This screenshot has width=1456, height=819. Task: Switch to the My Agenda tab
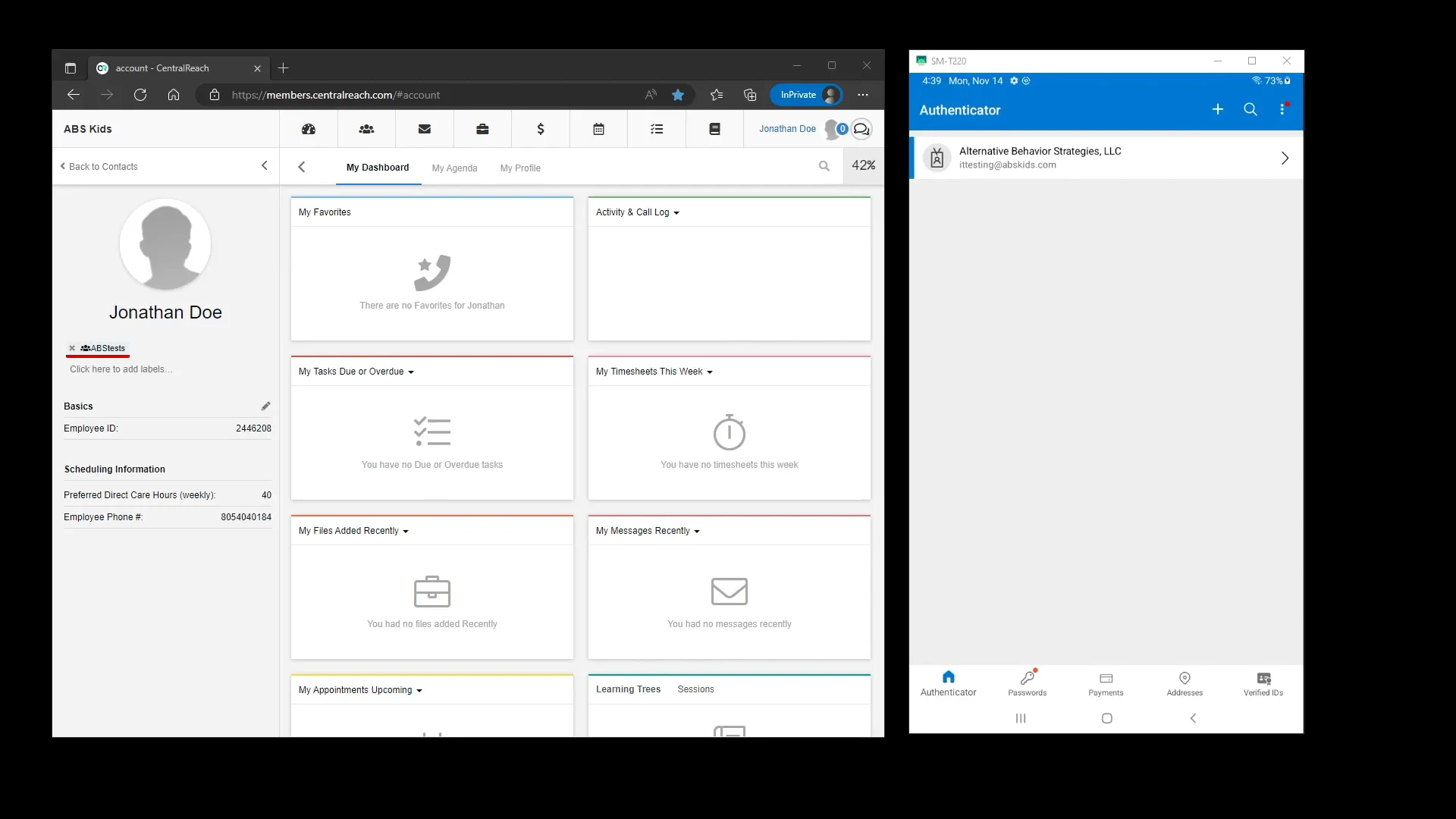[x=454, y=168]
